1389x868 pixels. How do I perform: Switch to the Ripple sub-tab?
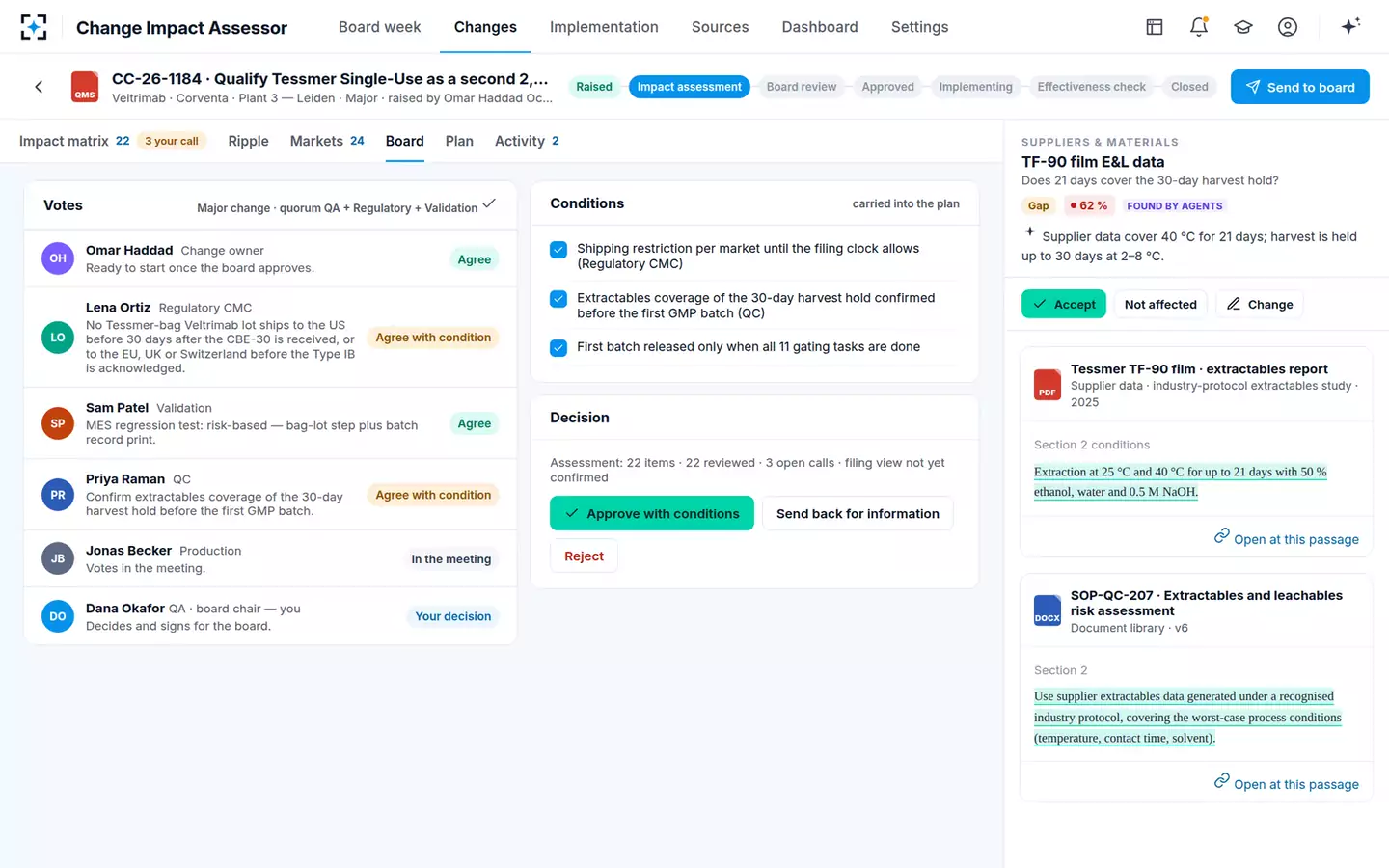click(x=248, y=141)
